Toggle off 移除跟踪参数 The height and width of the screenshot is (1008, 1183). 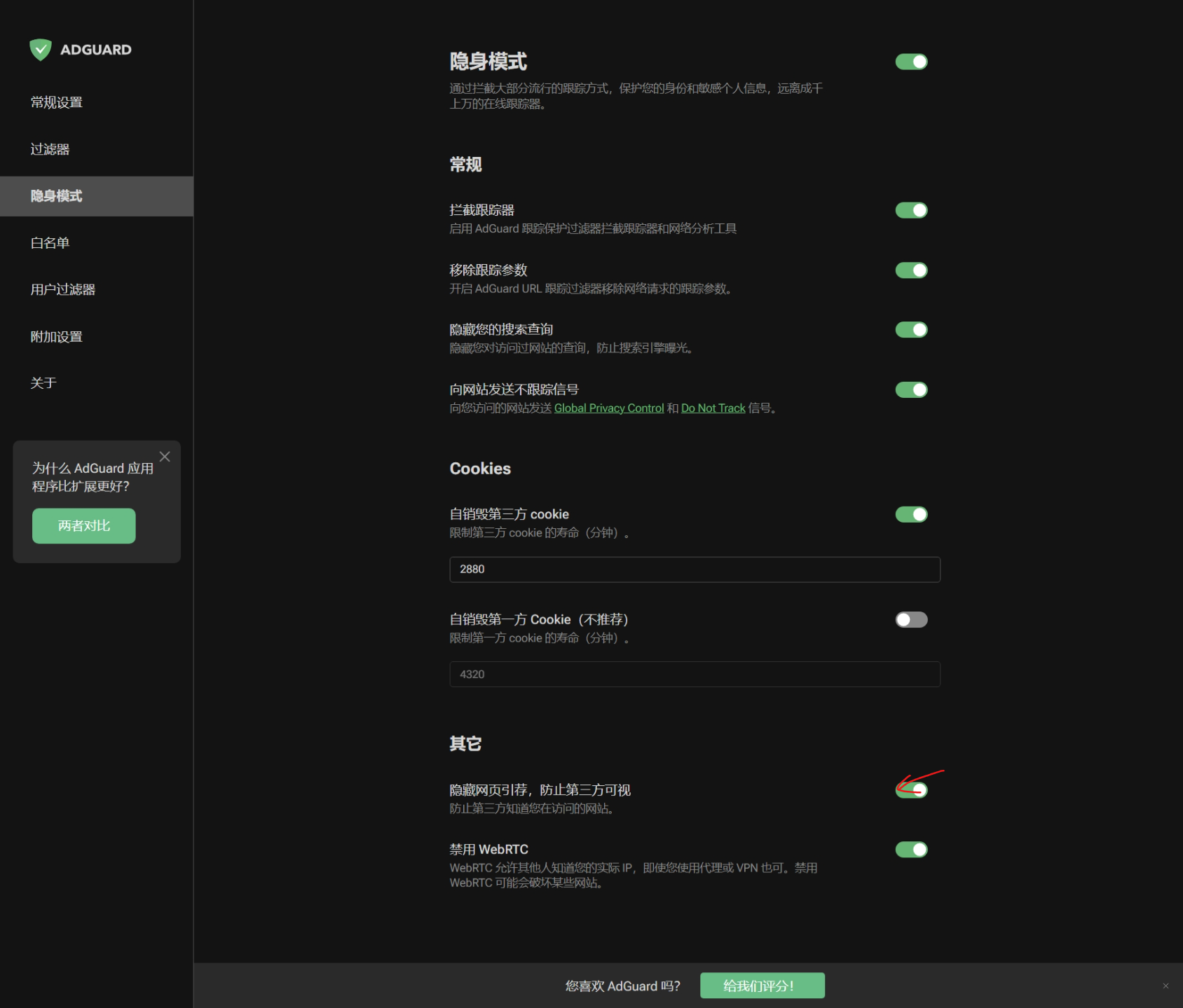[x=910, y=270]
